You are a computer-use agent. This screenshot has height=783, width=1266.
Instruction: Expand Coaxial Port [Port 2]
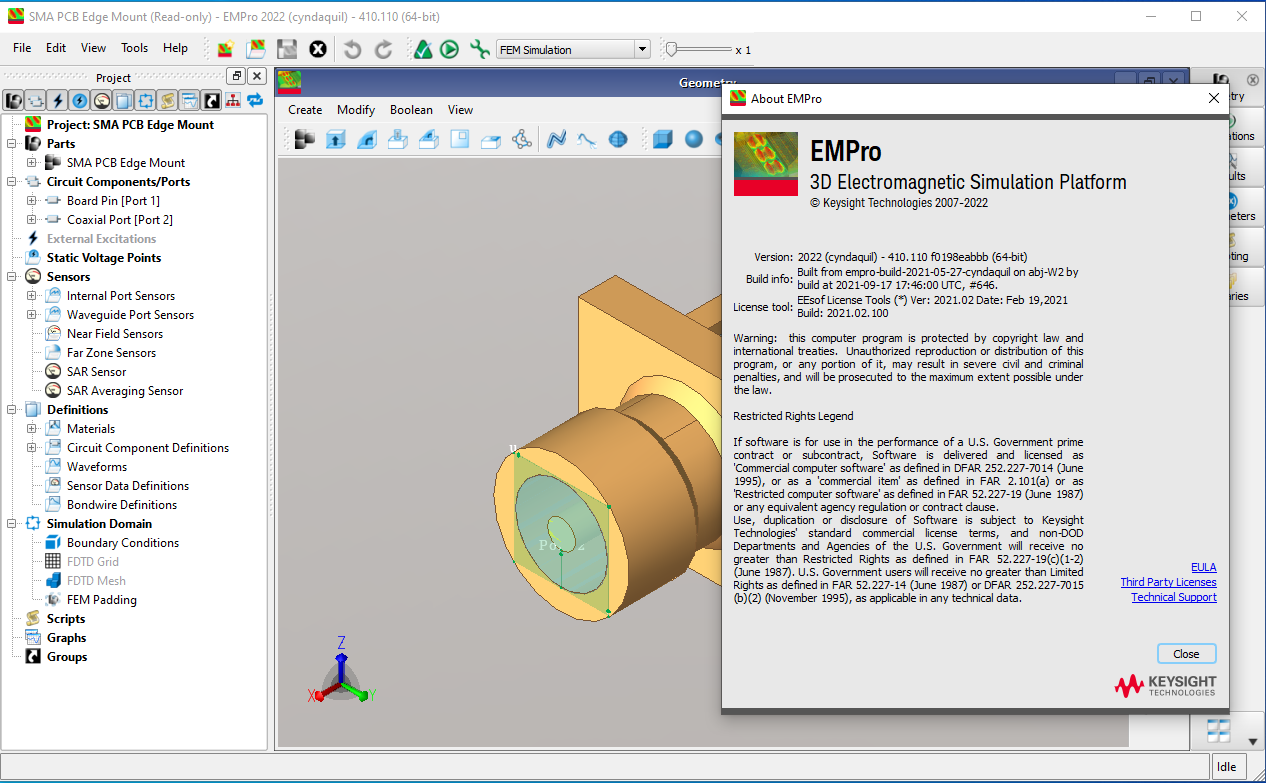point(32,220)
